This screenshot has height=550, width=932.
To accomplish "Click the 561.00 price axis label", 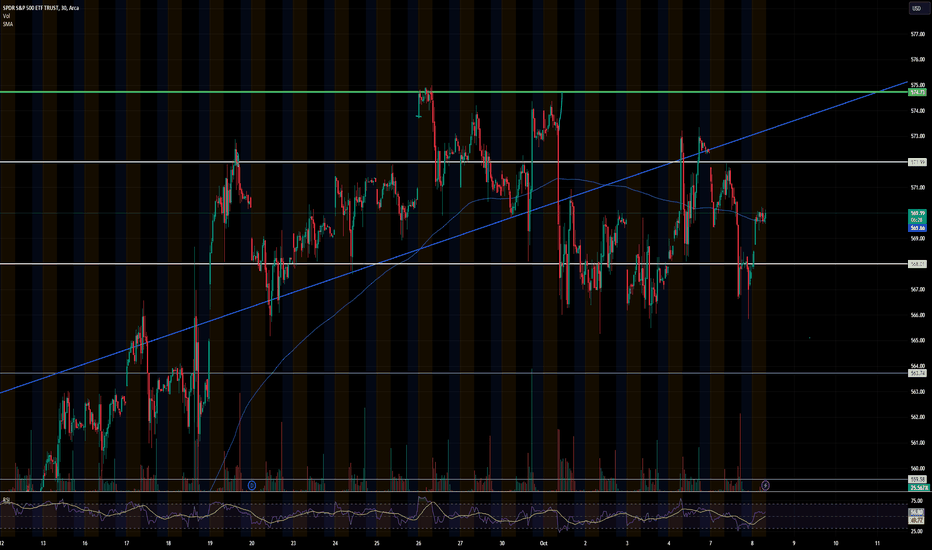I will pos(917,442).
